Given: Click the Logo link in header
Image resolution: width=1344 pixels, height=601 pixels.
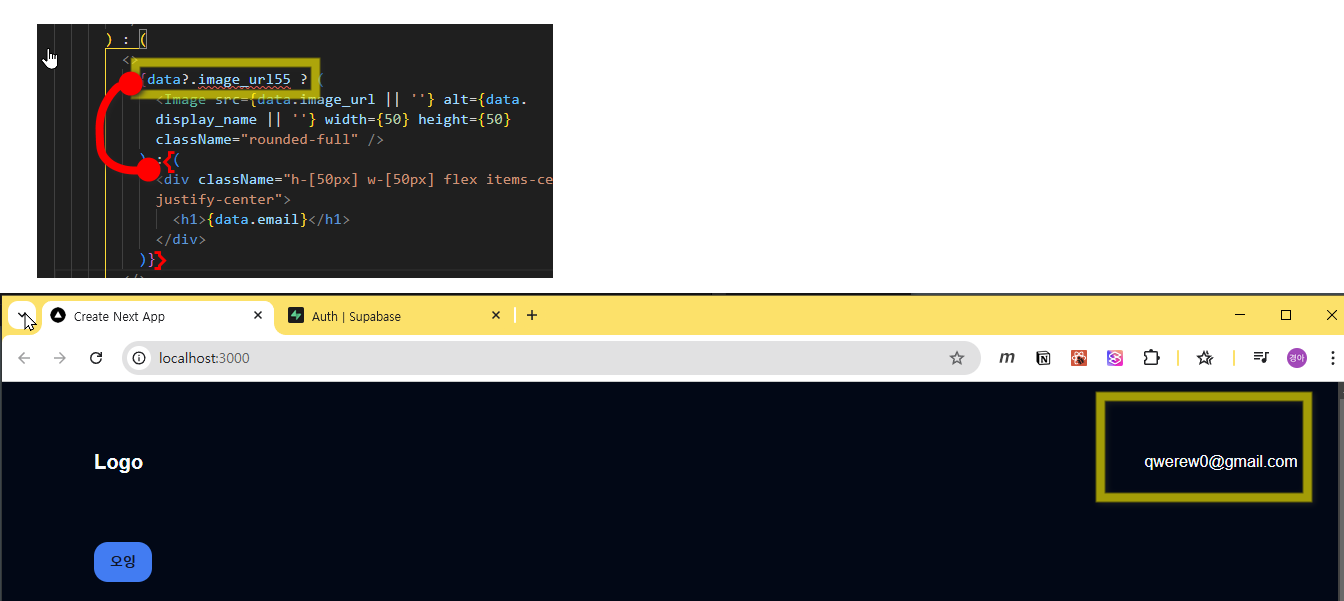Looking at the screenshot, I should tap(118, 462).
